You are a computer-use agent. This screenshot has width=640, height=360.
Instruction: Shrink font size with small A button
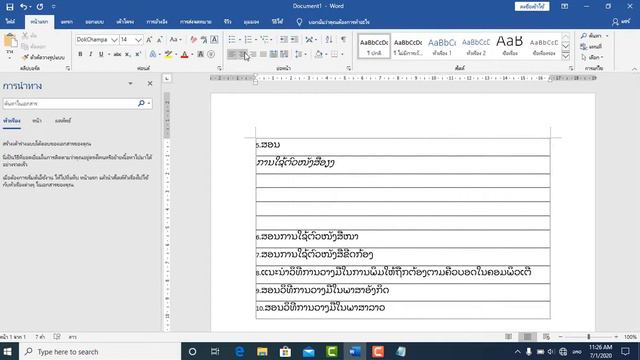[160, 40]
